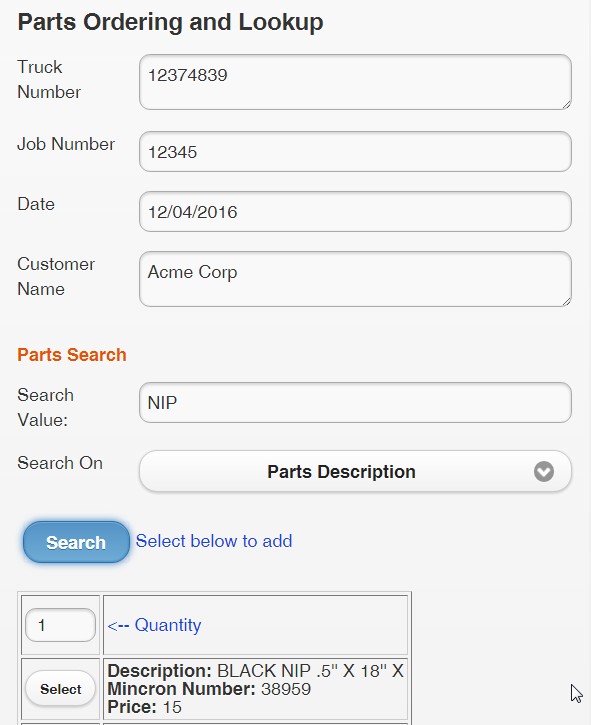Click the Search Value field containing NIP
This screenshot has width=591, height=725.
[x=355, y=403]
